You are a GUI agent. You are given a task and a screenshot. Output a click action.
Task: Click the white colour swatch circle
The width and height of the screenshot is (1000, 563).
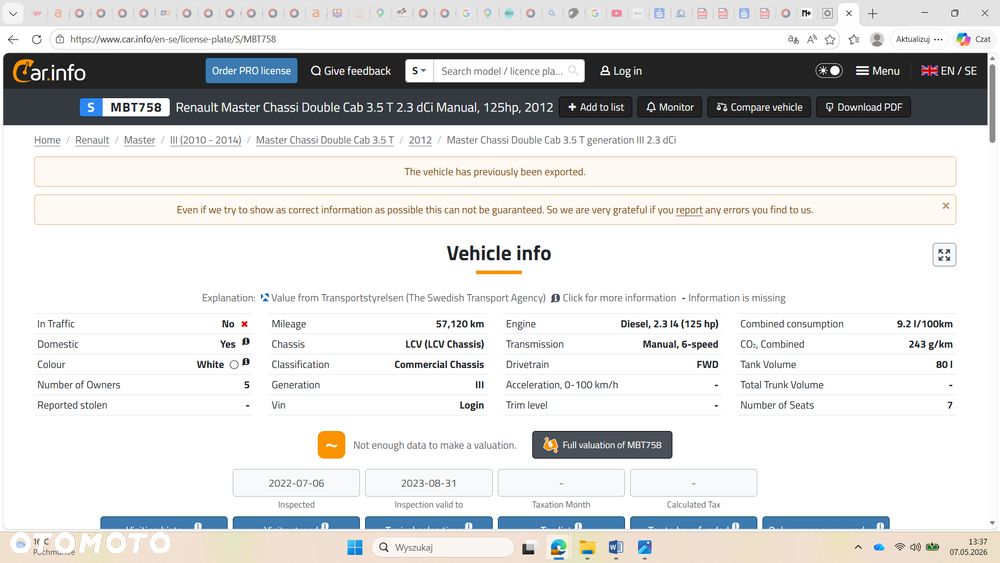pyautogui.click(x=234, y=365)
